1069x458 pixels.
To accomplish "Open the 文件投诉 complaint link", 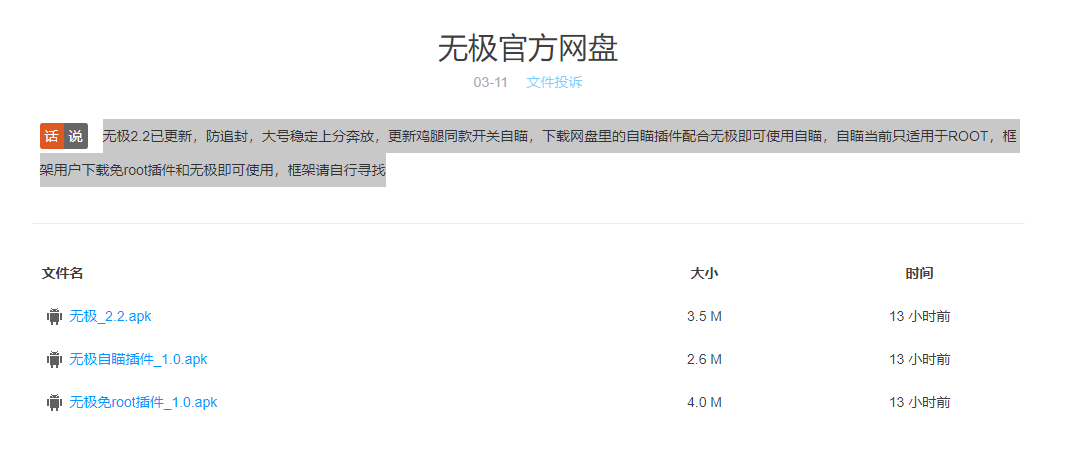I will (x=554, y=82).
